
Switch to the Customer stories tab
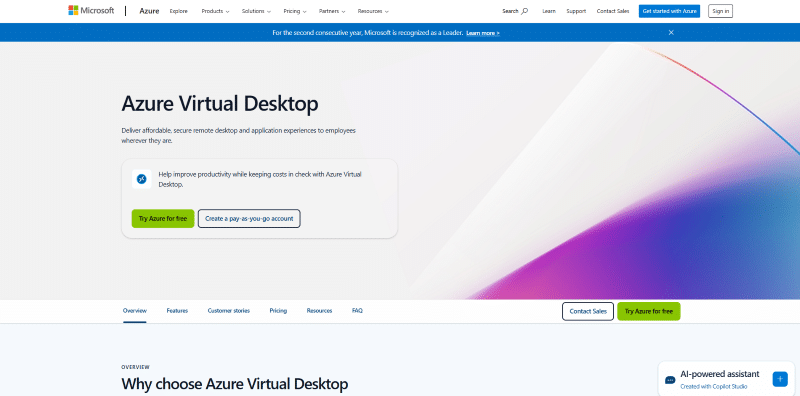(x=229, y=311)
